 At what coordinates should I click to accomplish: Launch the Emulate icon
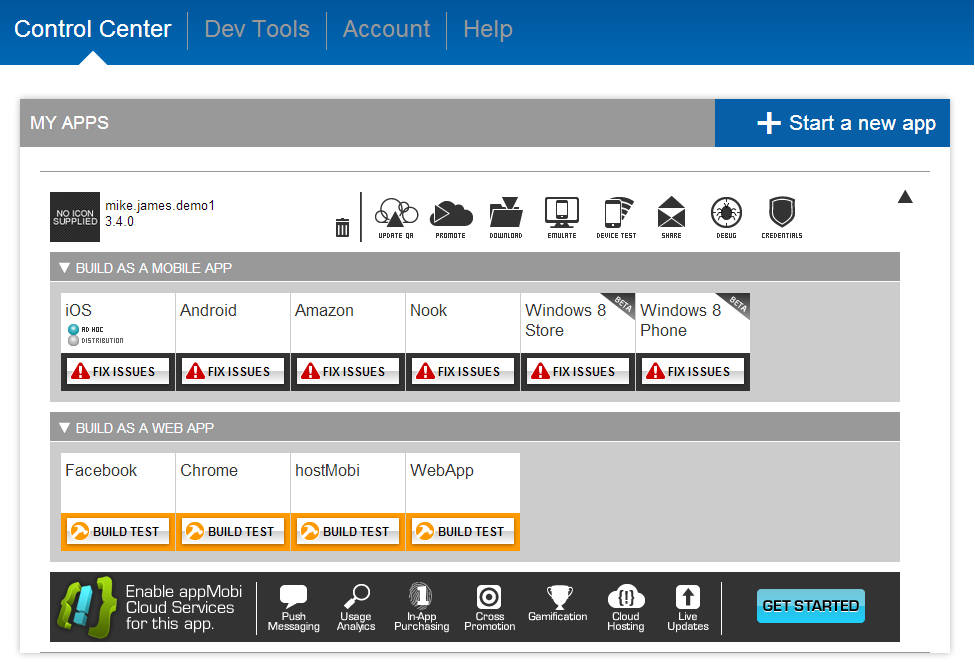(x=561, y=218)
